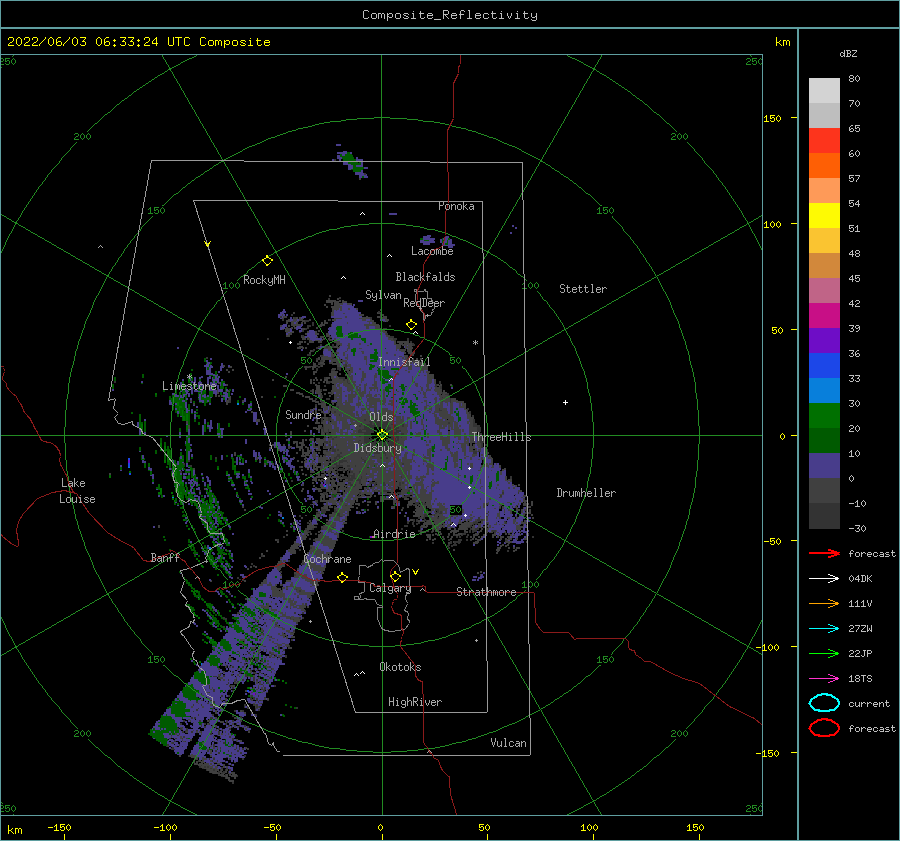
Task: Click the Lake Louise label
Action: click(77, 491)
